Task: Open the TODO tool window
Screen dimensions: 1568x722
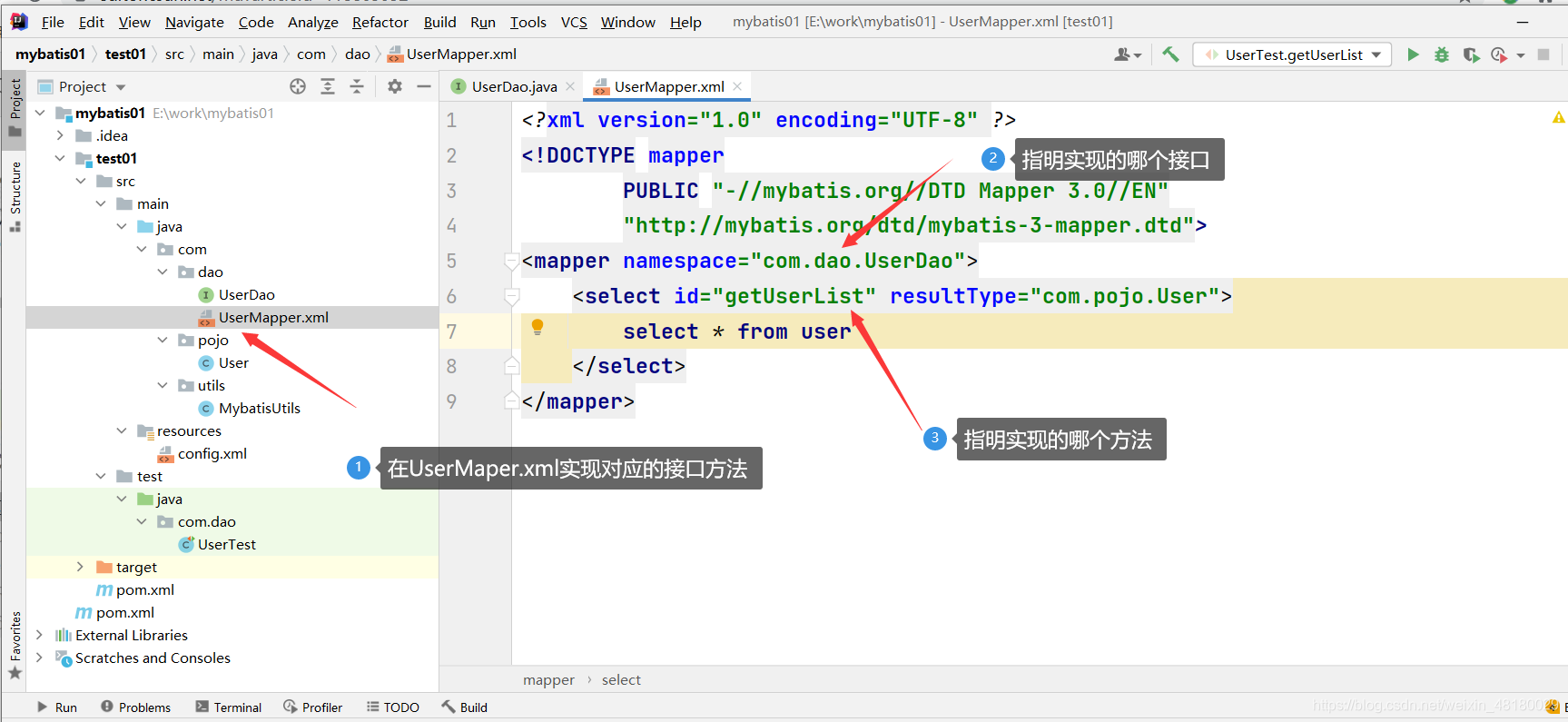Action: click(x=392, y=707)
